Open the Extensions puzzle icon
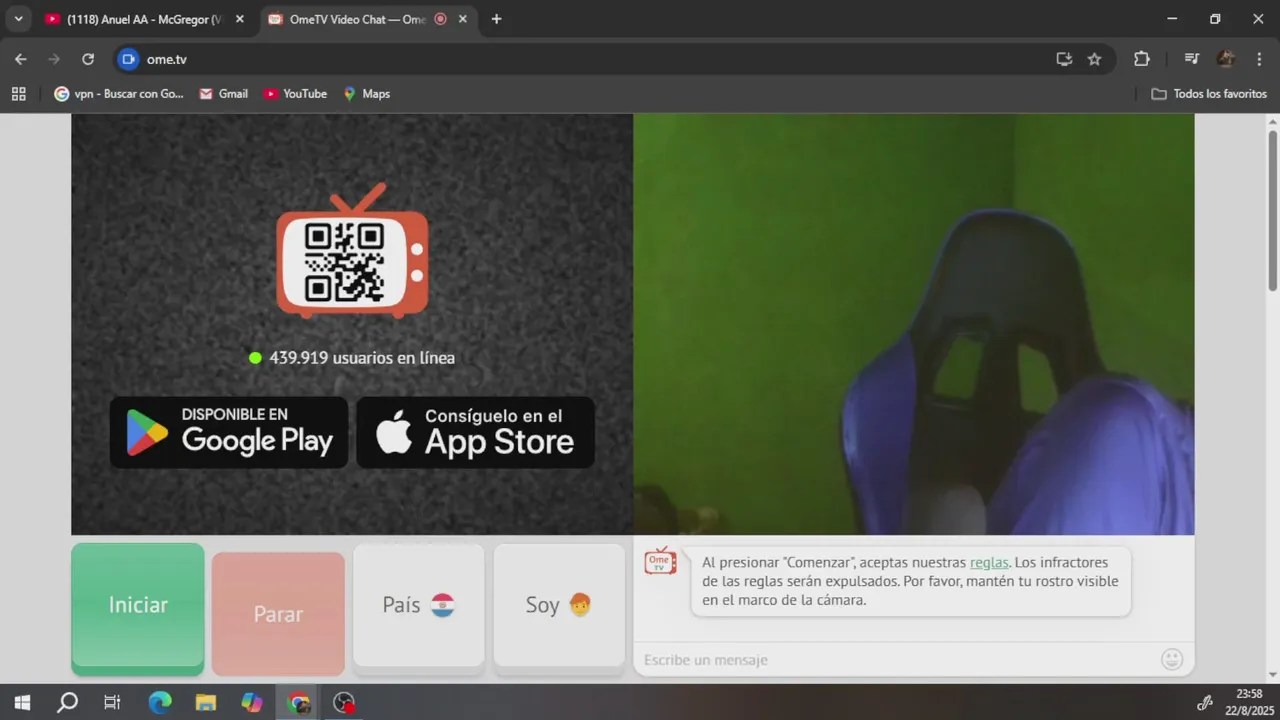The height and width of the screenshot is (720, 1280). (x=1142, y=59)
